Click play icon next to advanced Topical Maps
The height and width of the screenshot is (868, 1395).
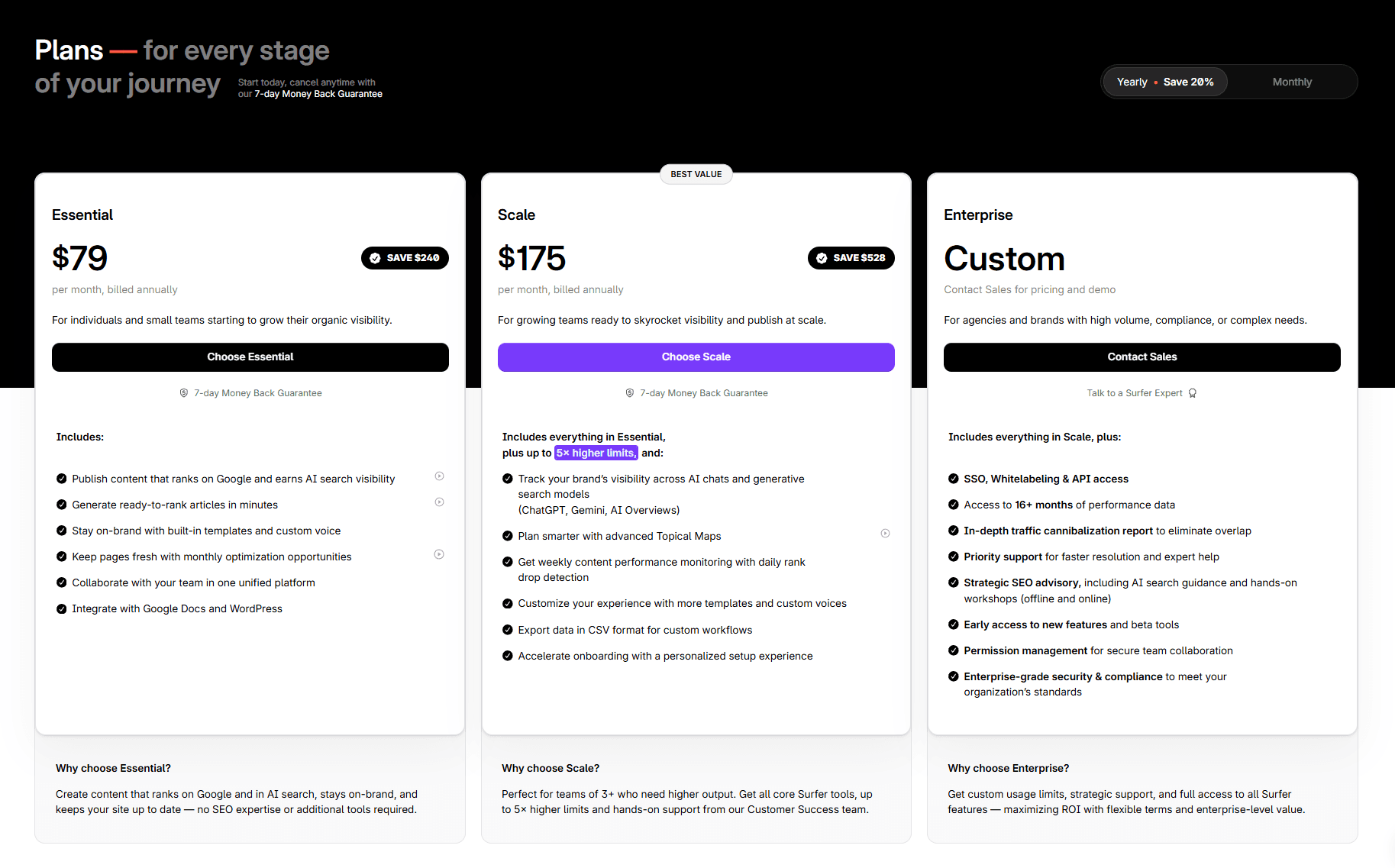tap(885, 534)
